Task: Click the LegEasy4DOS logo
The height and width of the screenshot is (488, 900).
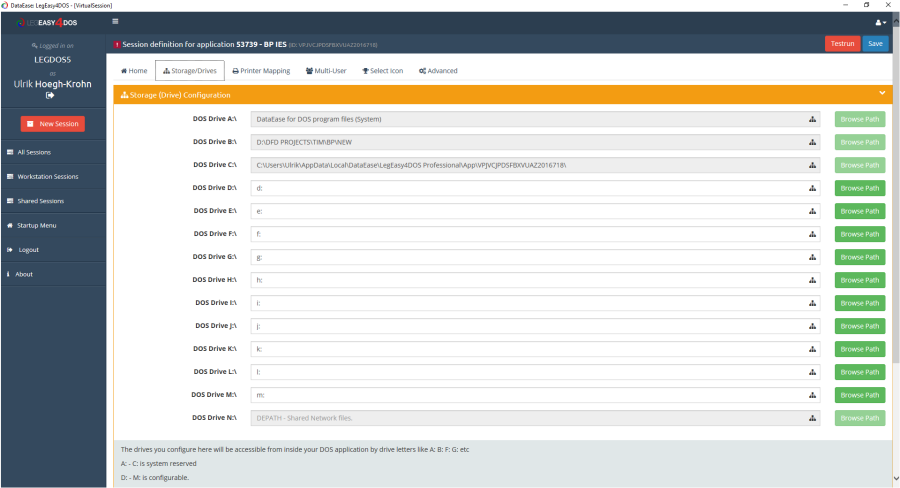Action: (47, 23)
